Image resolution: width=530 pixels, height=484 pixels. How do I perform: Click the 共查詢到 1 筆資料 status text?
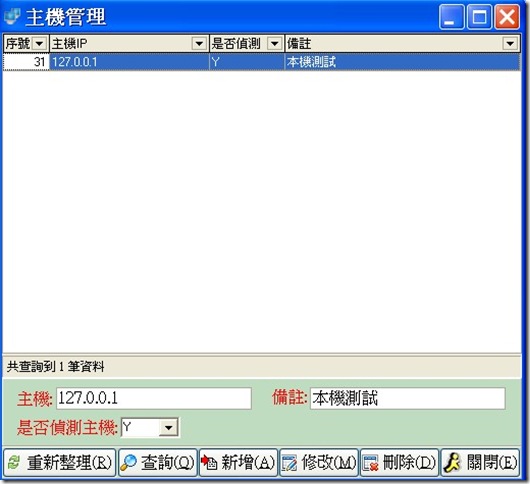(56, 366)
